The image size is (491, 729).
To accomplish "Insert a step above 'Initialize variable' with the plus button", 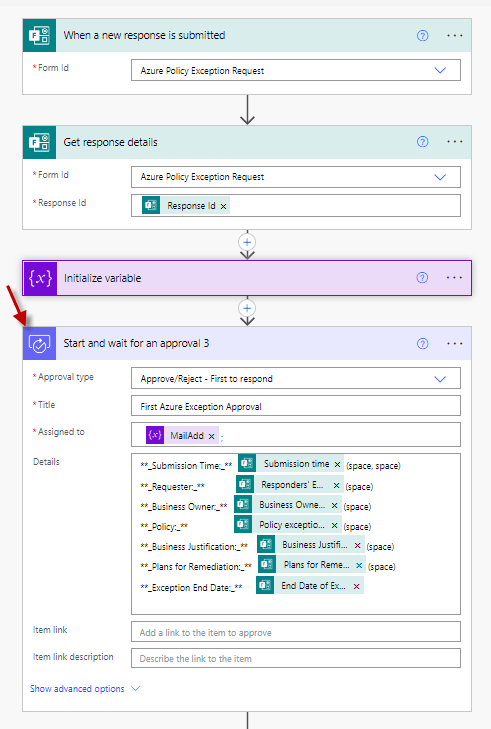I will (x=247, y=242).
